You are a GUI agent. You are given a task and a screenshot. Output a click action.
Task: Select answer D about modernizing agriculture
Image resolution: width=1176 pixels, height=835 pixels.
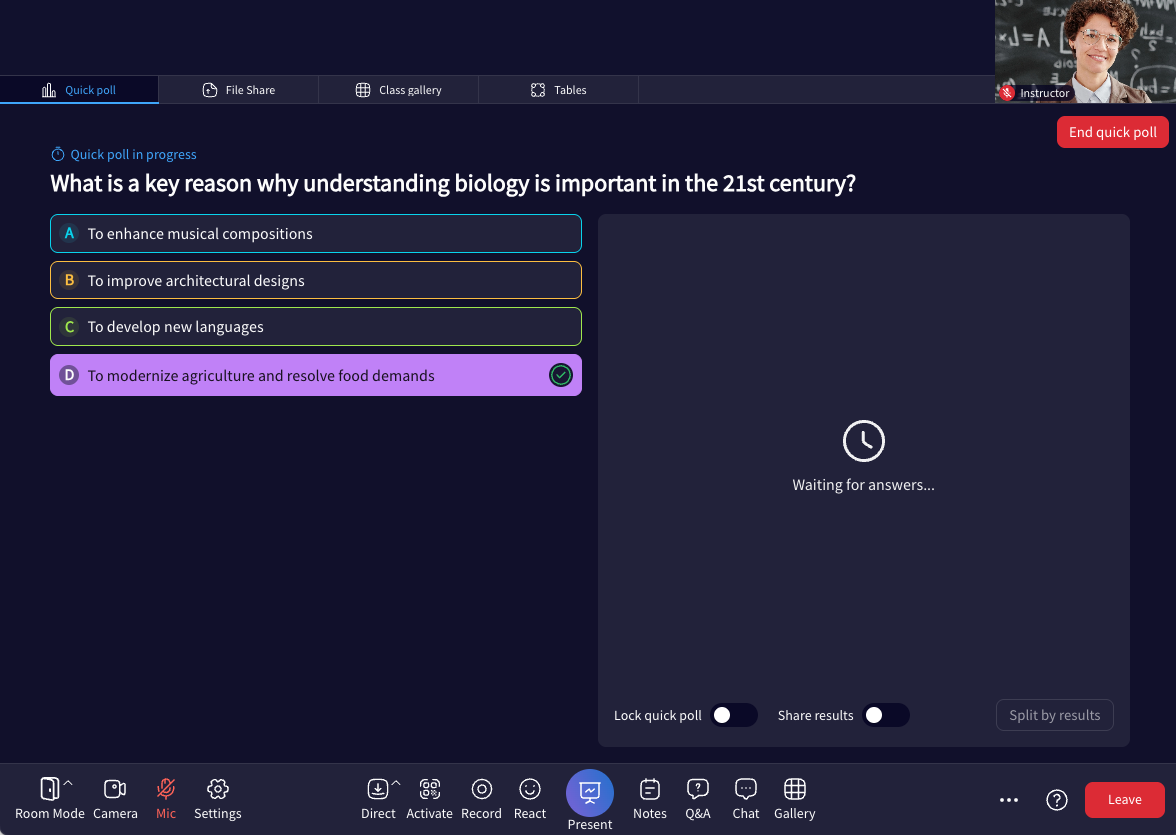tap(315, 376)
